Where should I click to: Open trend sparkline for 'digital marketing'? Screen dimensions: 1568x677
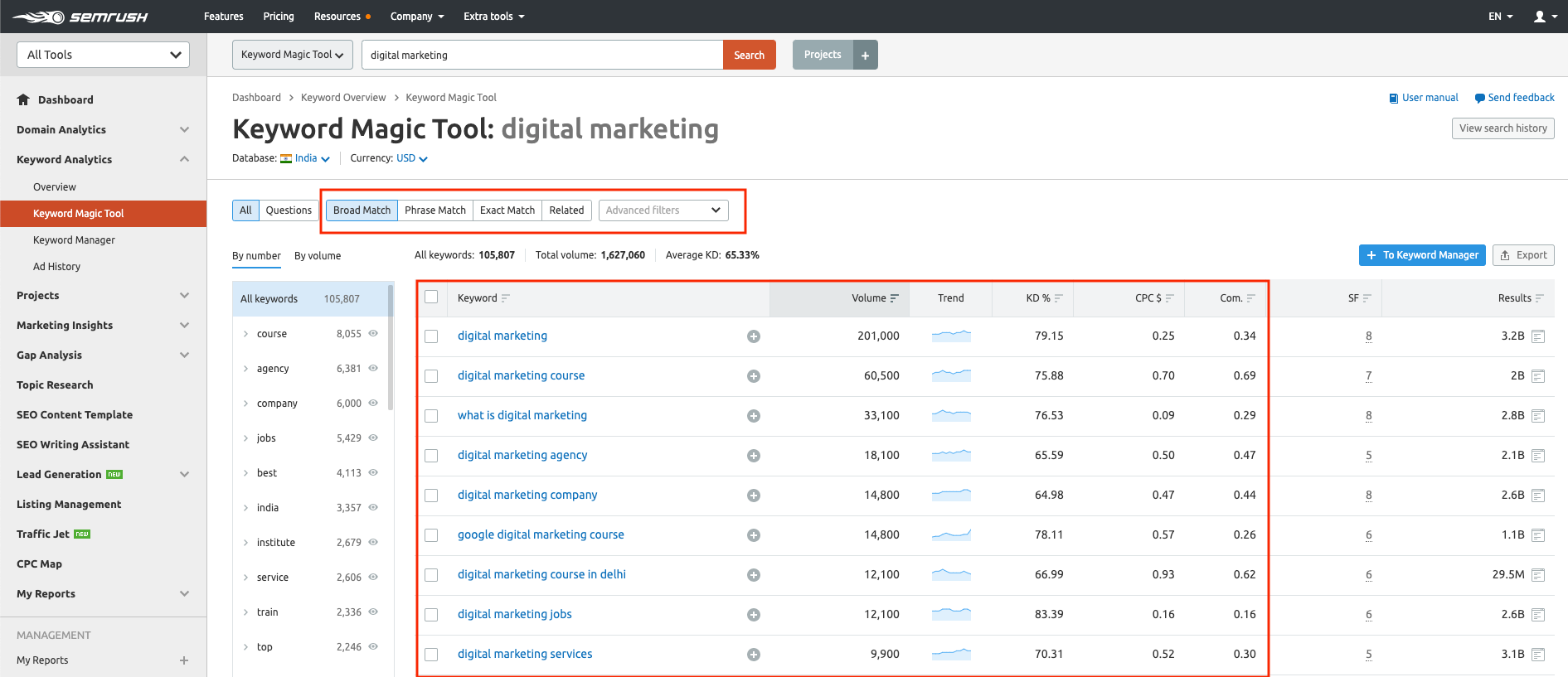point(951,336)
